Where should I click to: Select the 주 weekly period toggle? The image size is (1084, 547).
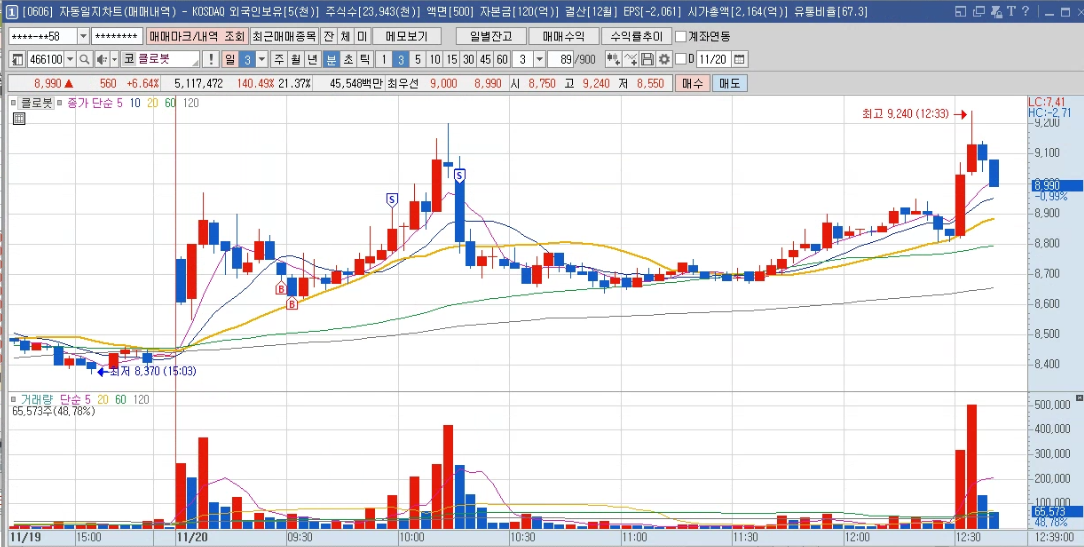click(x=279, y=59)
